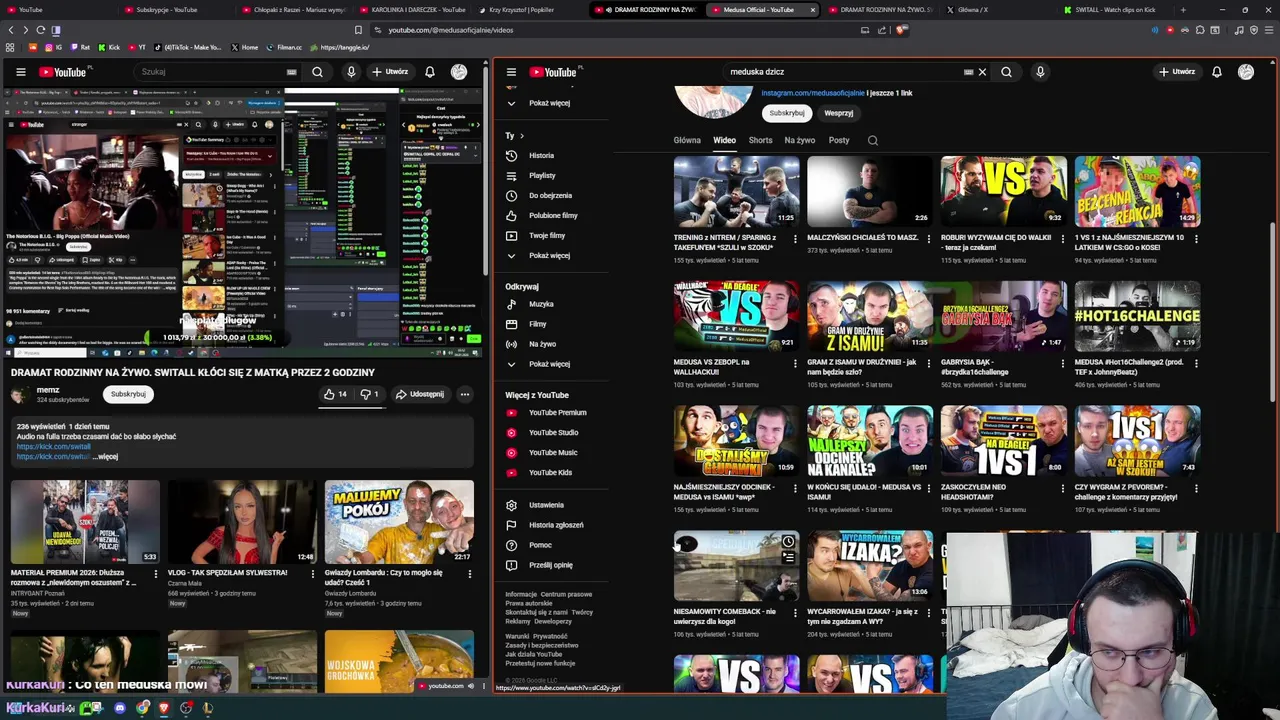
Task: Open TikTok bookmark in bookmarks bar
Action: (x=186, y=47)
